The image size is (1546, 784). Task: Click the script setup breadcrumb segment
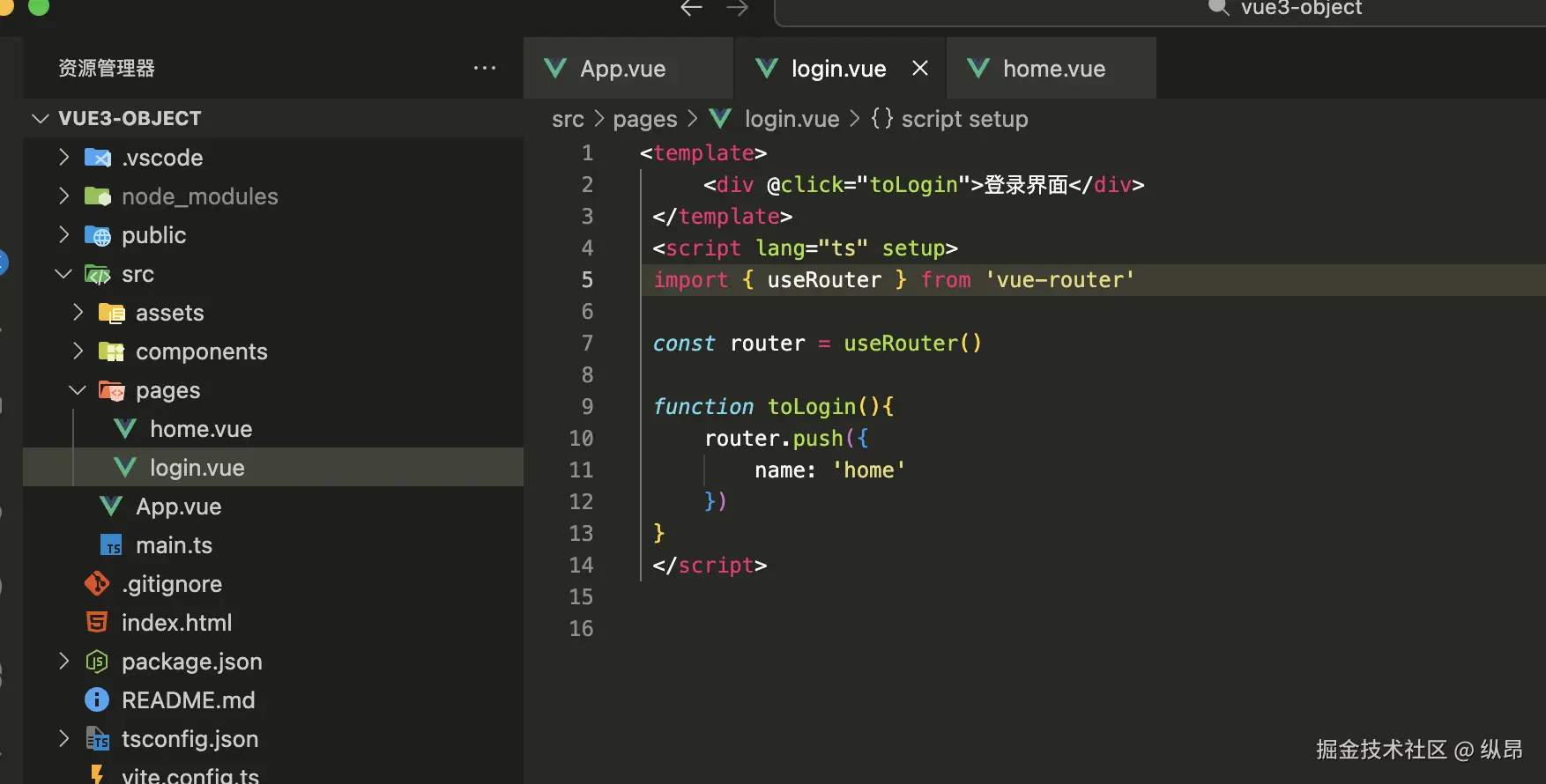(x=964, y=119)
